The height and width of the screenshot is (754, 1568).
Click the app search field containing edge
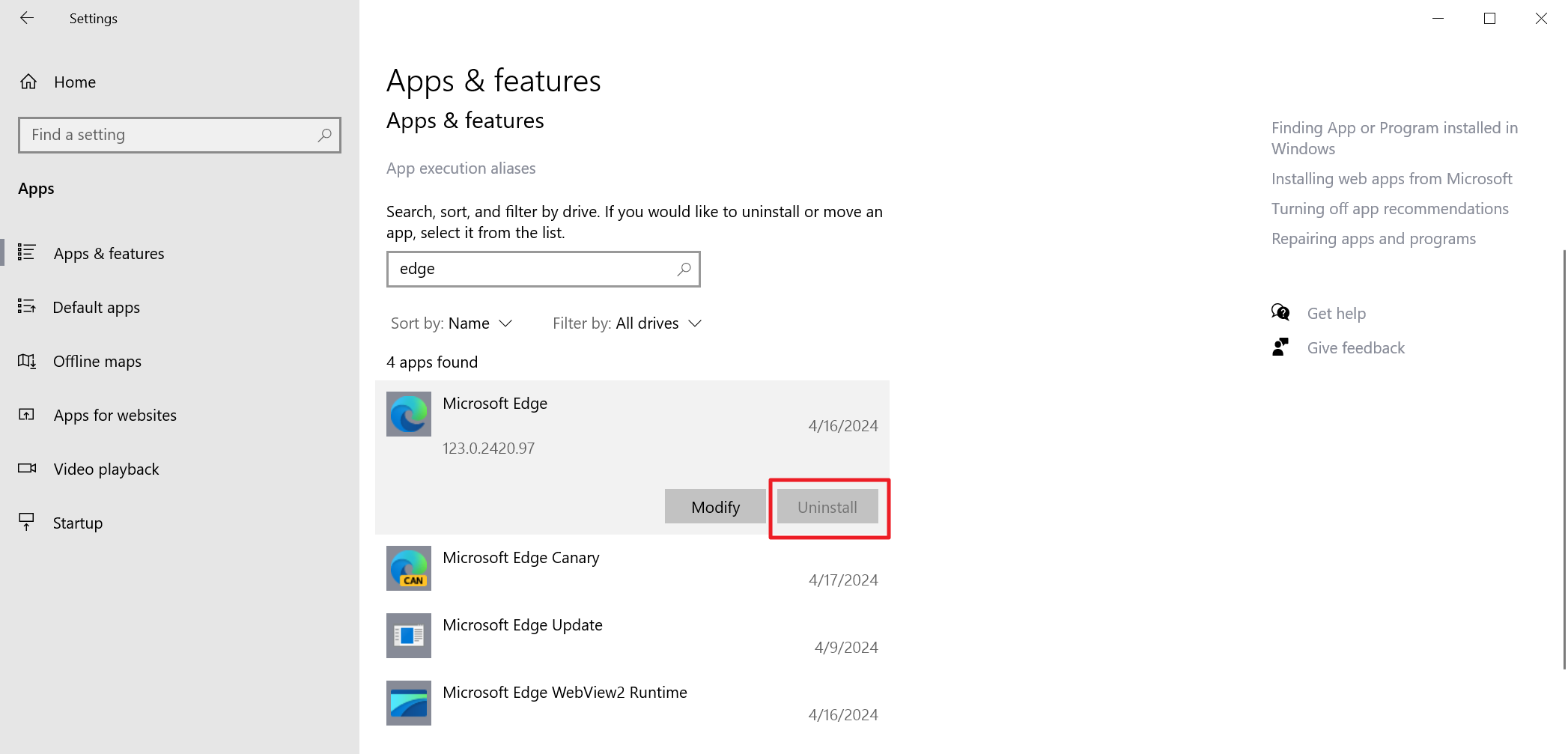pyautogui.click(x=544, y=269)
